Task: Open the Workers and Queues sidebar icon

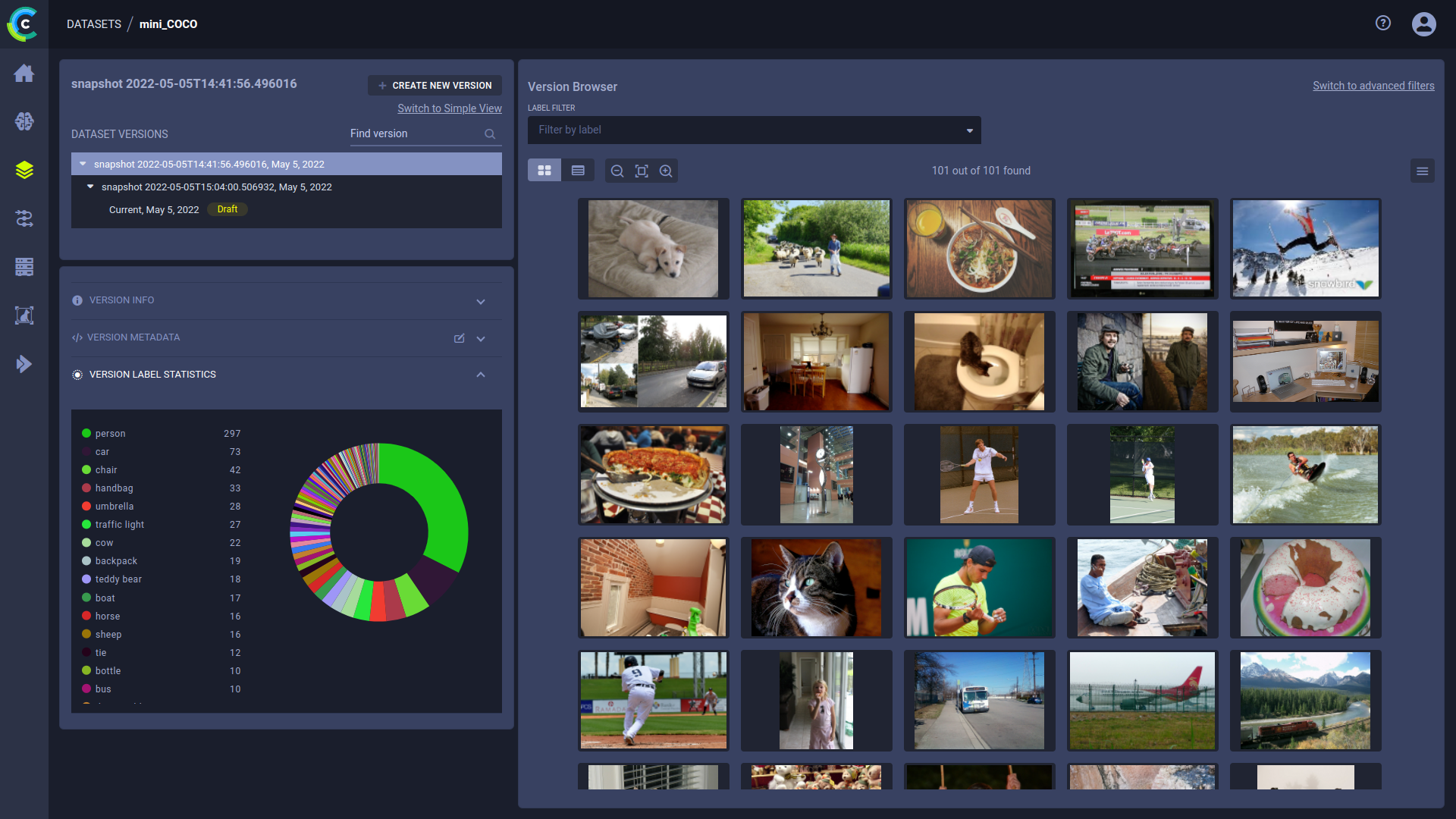Action: point(24,267)
